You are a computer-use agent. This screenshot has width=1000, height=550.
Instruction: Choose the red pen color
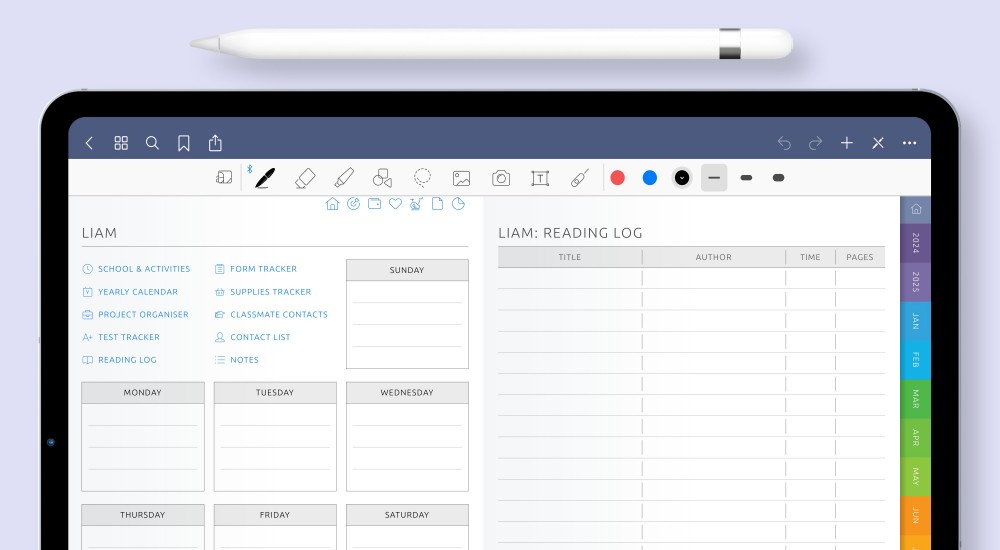(617, 177)
